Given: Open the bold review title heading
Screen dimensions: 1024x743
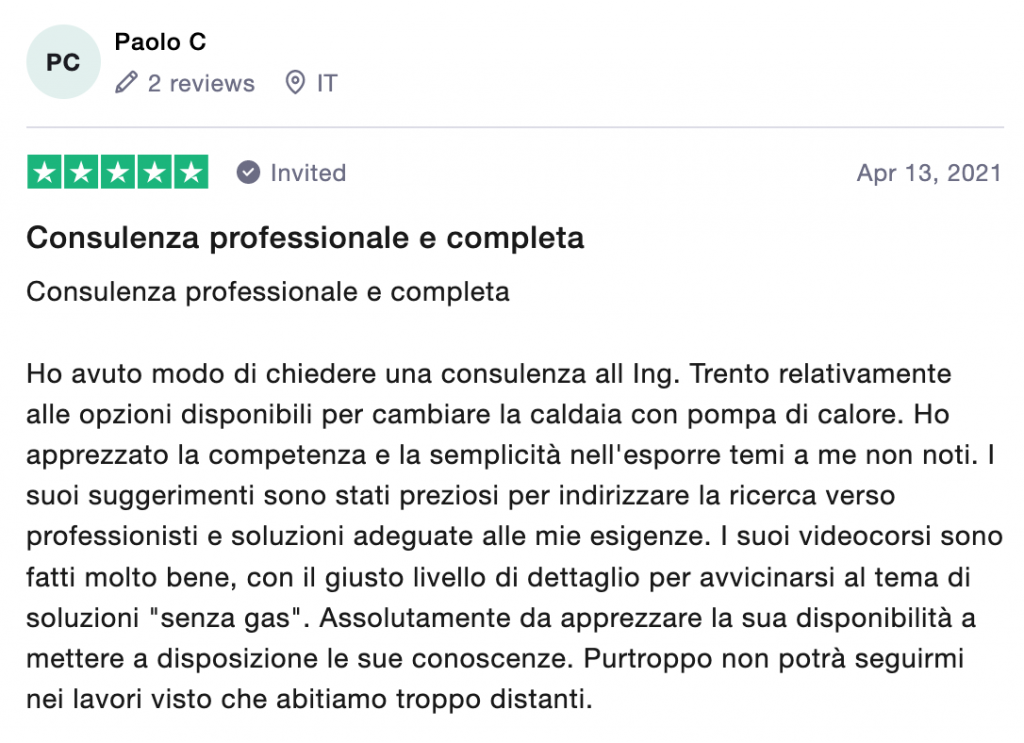Looking at the screenshot, I should (305, 238).
